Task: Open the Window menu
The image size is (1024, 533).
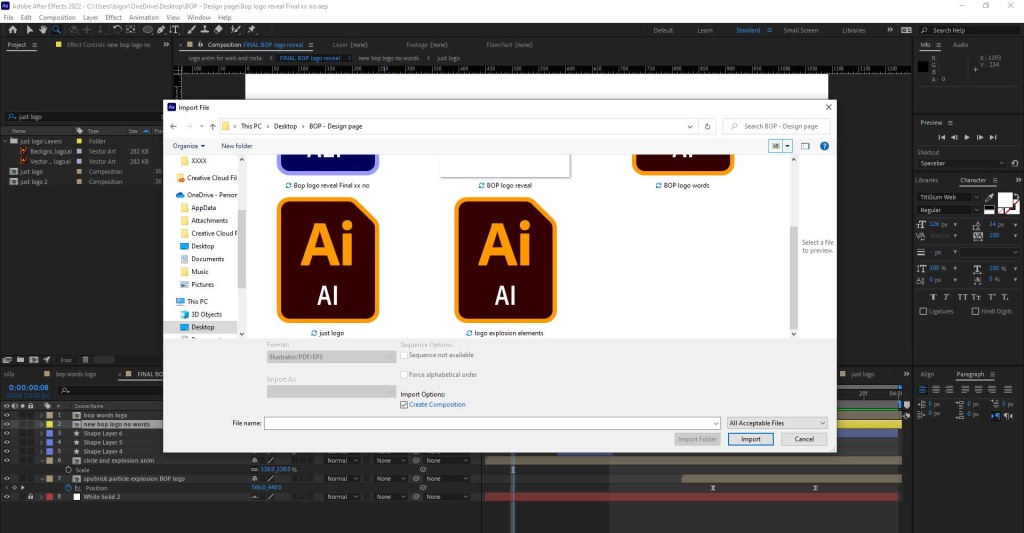Action: point(199,18)
